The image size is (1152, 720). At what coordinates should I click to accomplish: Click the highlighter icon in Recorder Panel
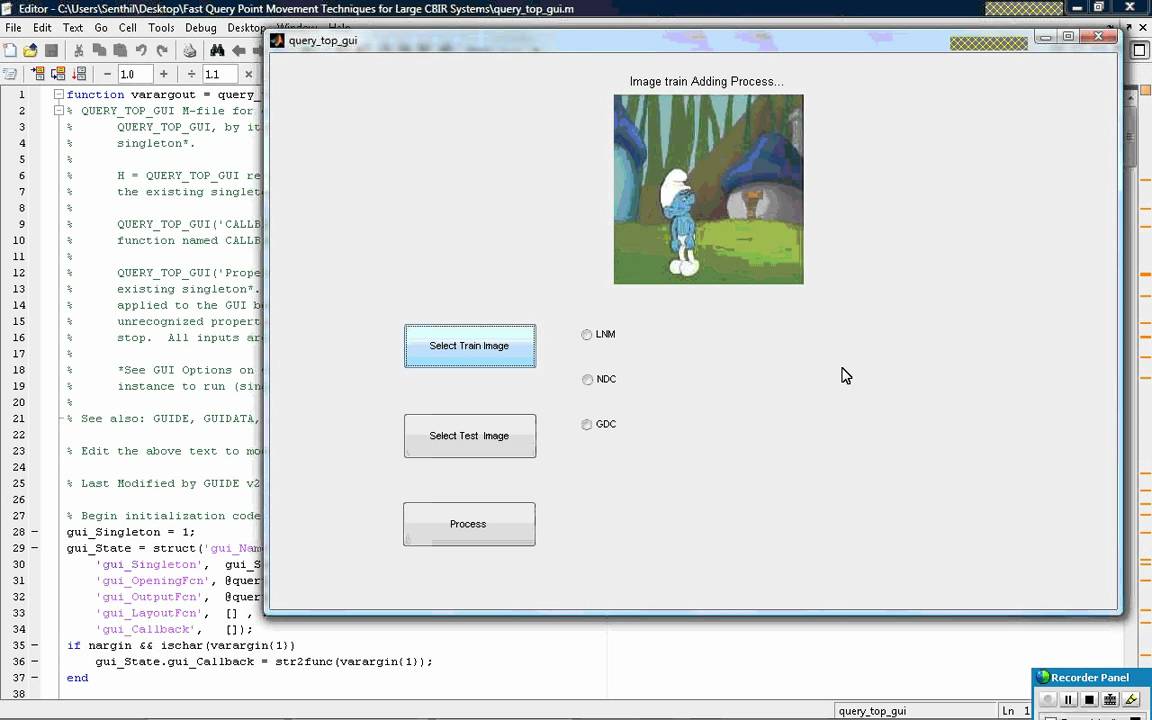(x=1131, y=699)
